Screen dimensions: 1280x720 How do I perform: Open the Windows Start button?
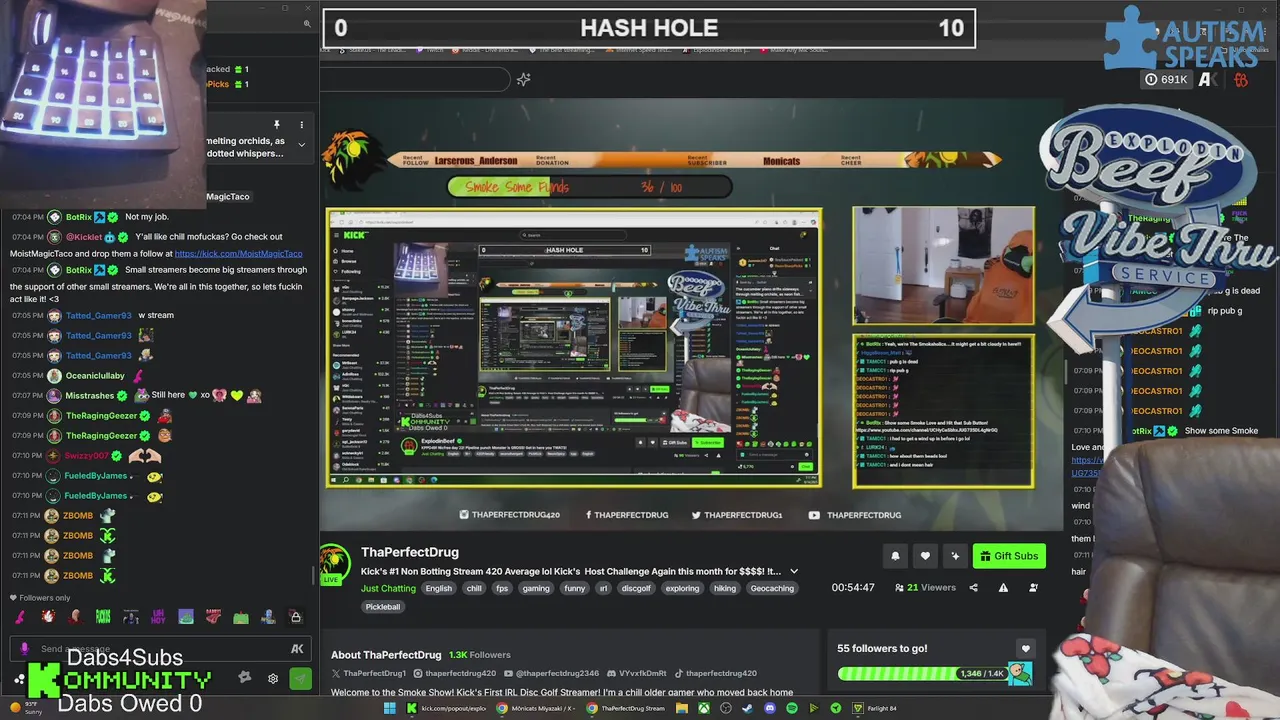click(x=390, y=708)
